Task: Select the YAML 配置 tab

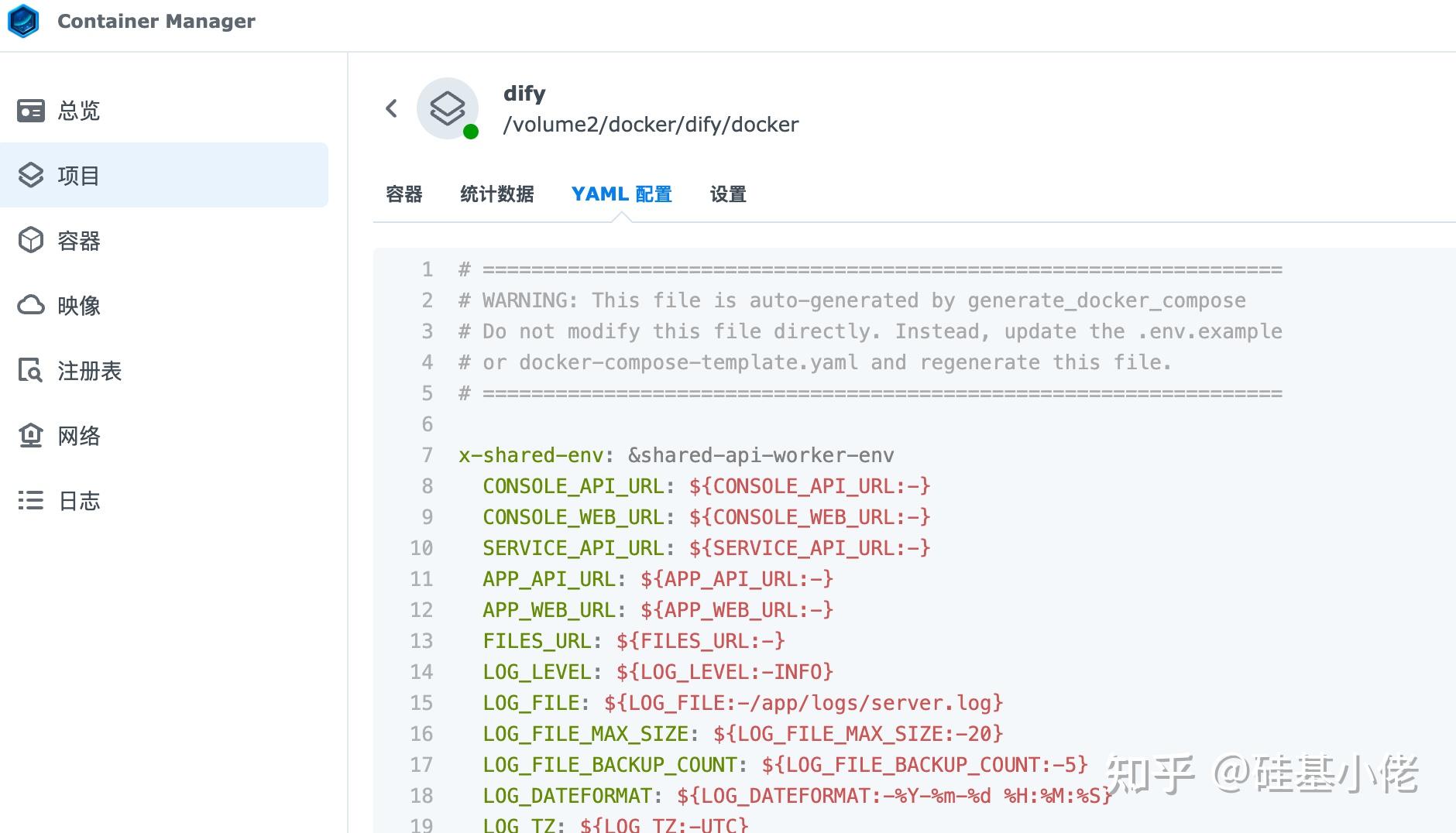Action: tap(622, 194)
